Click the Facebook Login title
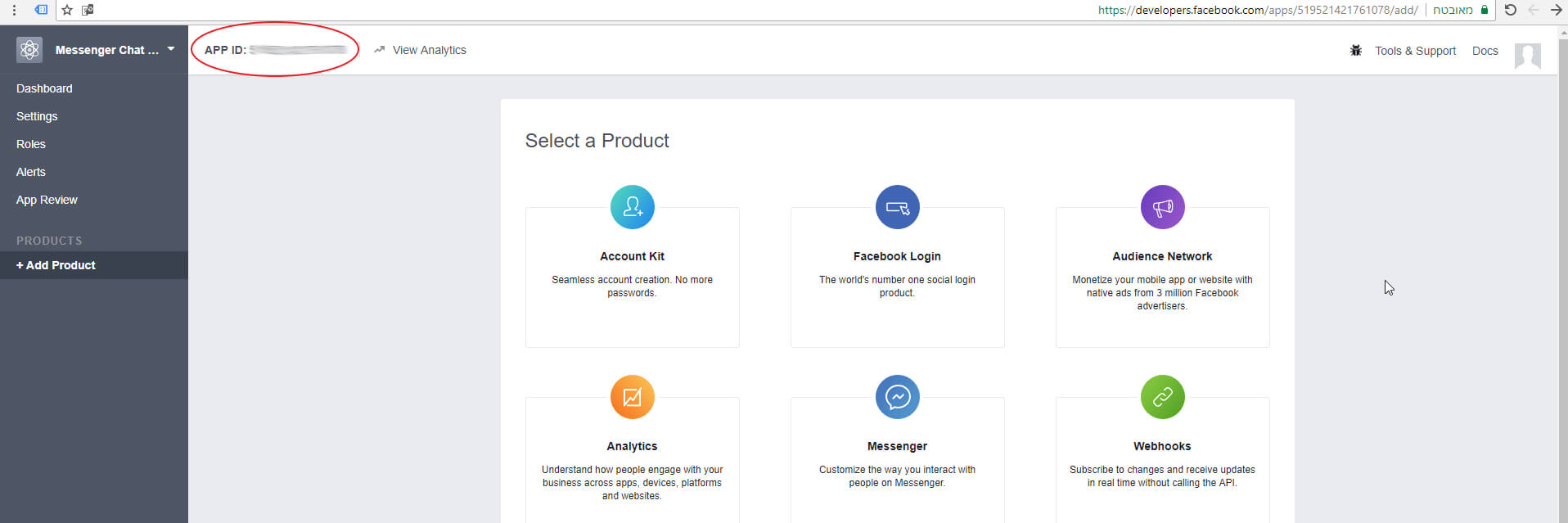1568x523 pixels. tap(897, 256)
